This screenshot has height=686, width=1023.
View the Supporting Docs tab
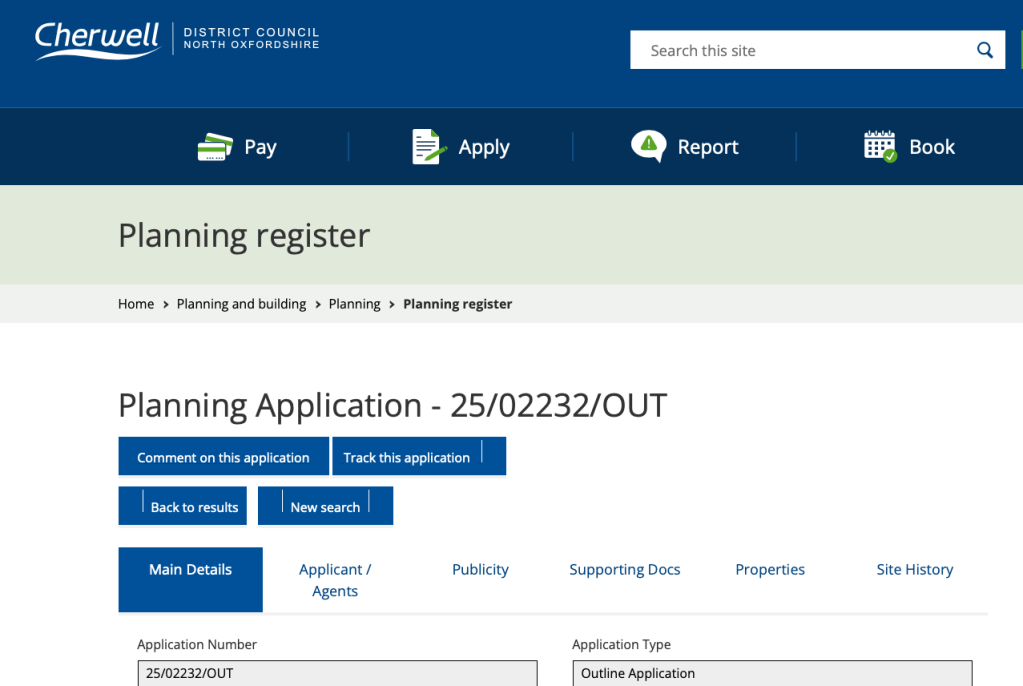pyautogui.click(x=625, y=569)
